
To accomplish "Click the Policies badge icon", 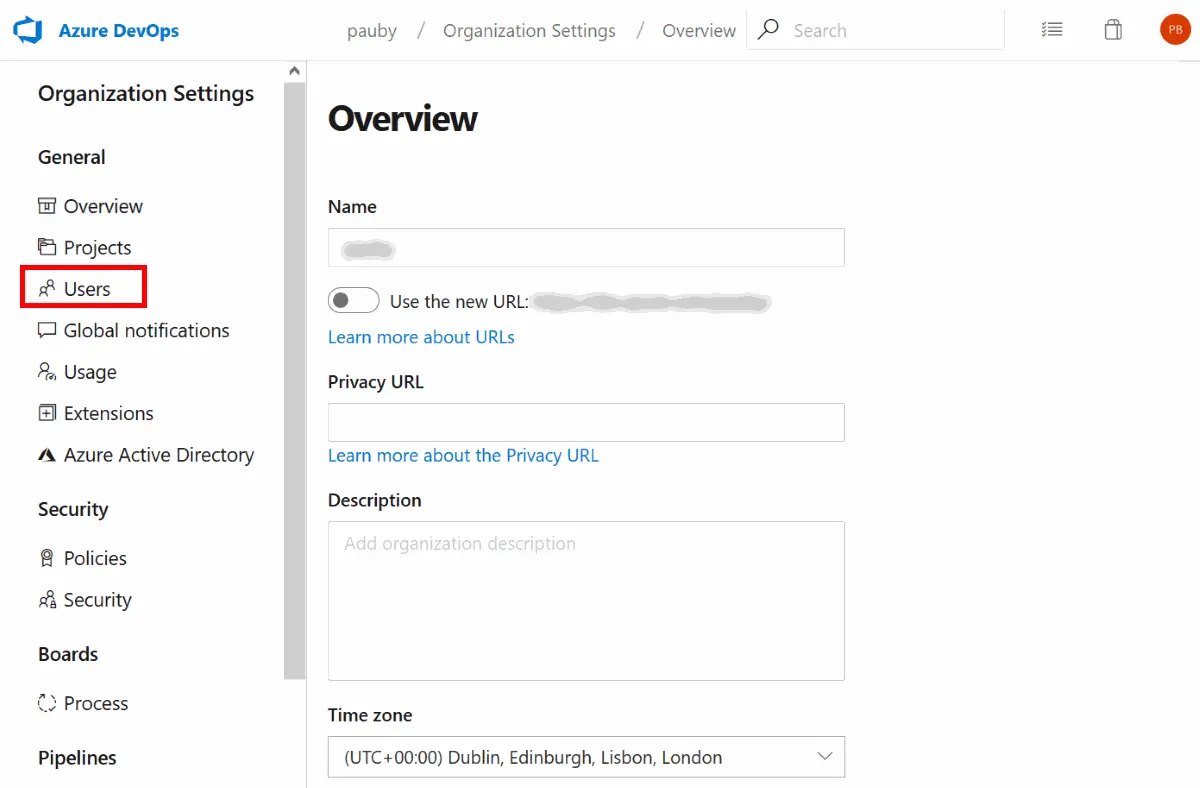I will [47, 558].
